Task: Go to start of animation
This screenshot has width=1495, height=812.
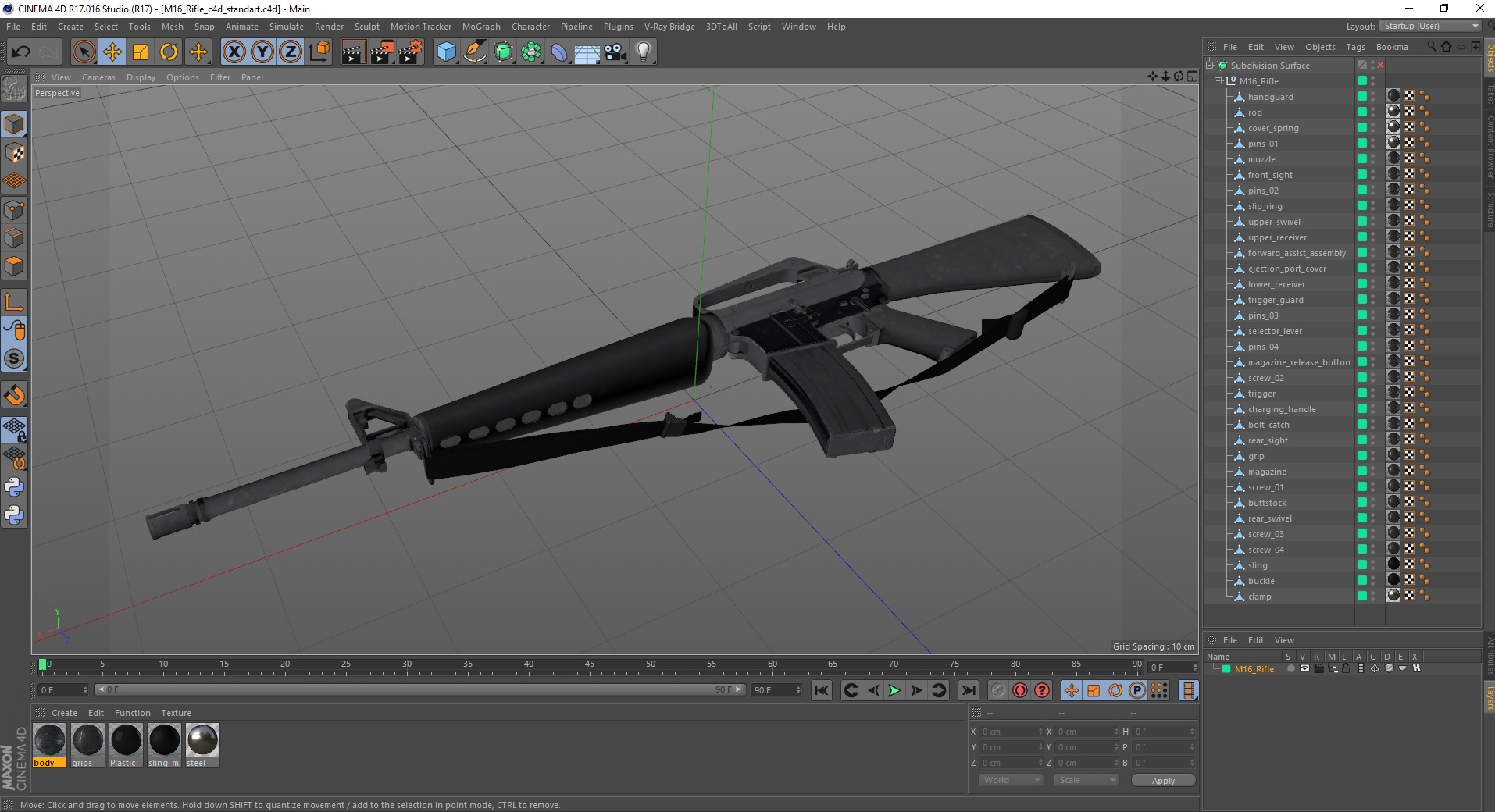Action: pos(821,690)
